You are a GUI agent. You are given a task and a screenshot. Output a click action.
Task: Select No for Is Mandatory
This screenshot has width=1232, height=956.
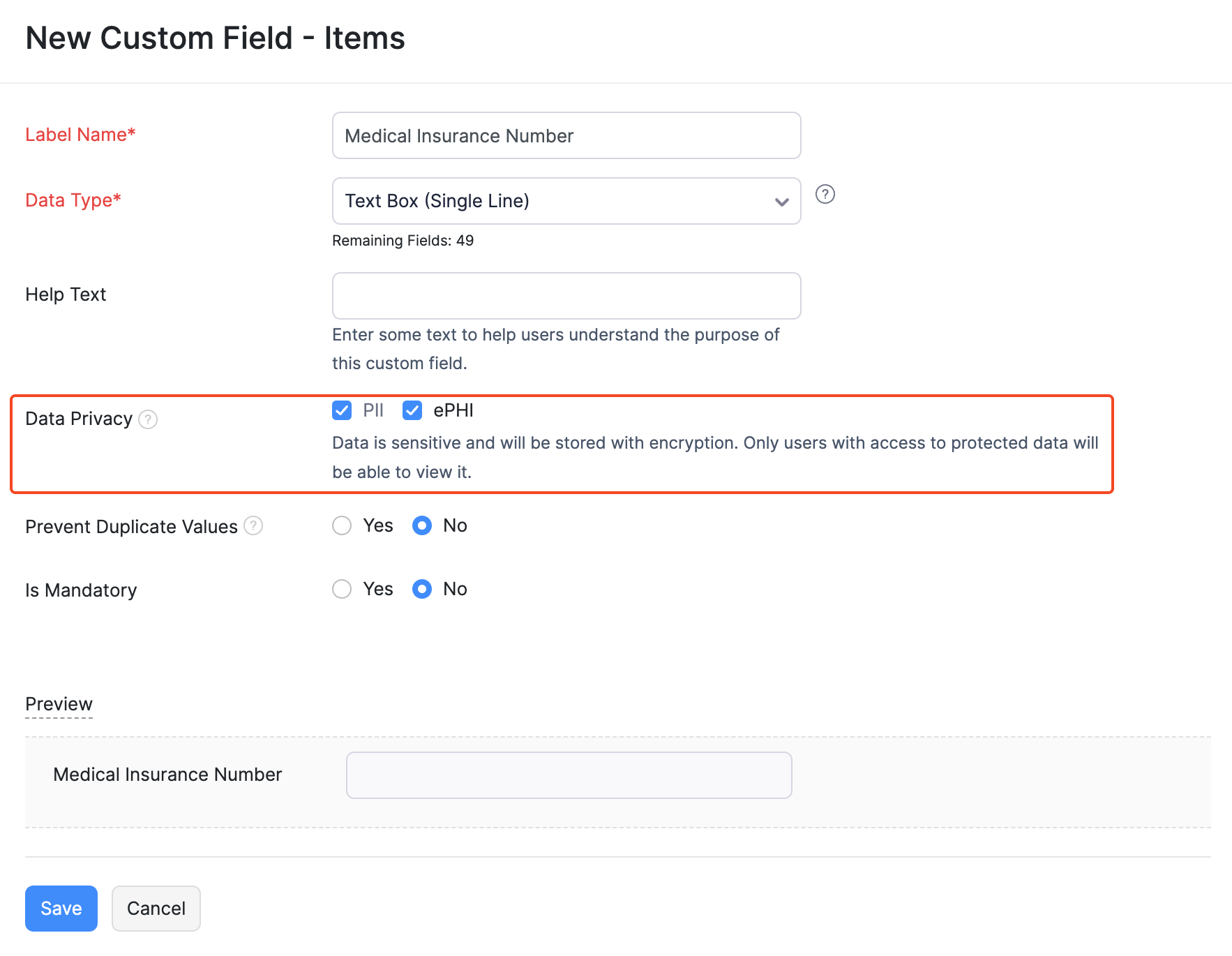click(x=422, y=589)
